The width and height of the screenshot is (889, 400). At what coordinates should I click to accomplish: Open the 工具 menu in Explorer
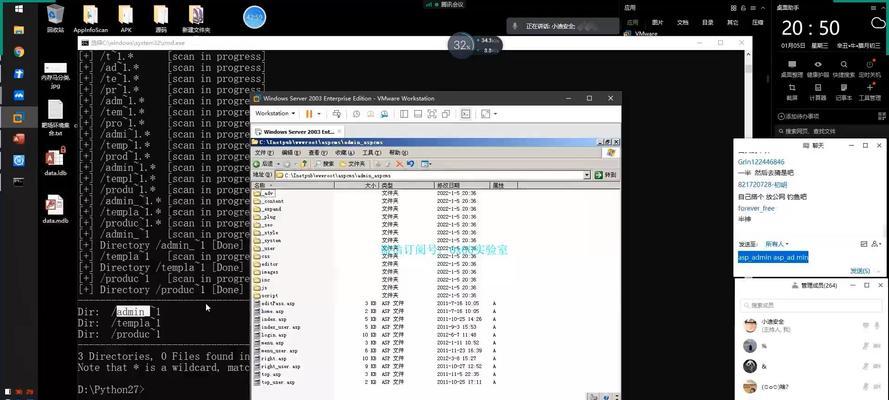point(371,153)
